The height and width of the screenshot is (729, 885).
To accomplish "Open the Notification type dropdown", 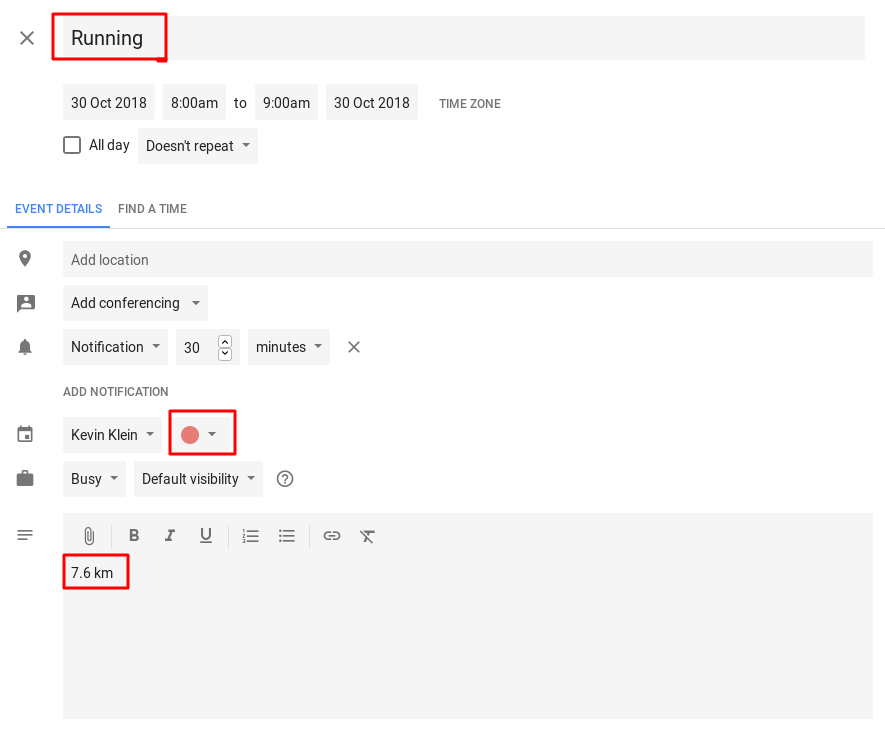I will [x=115, y=346].
